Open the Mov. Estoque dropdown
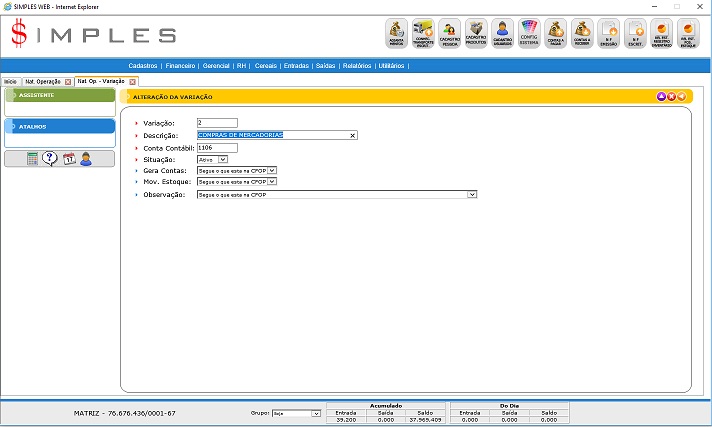Screen dimensions: 712x427 (271, 183)
